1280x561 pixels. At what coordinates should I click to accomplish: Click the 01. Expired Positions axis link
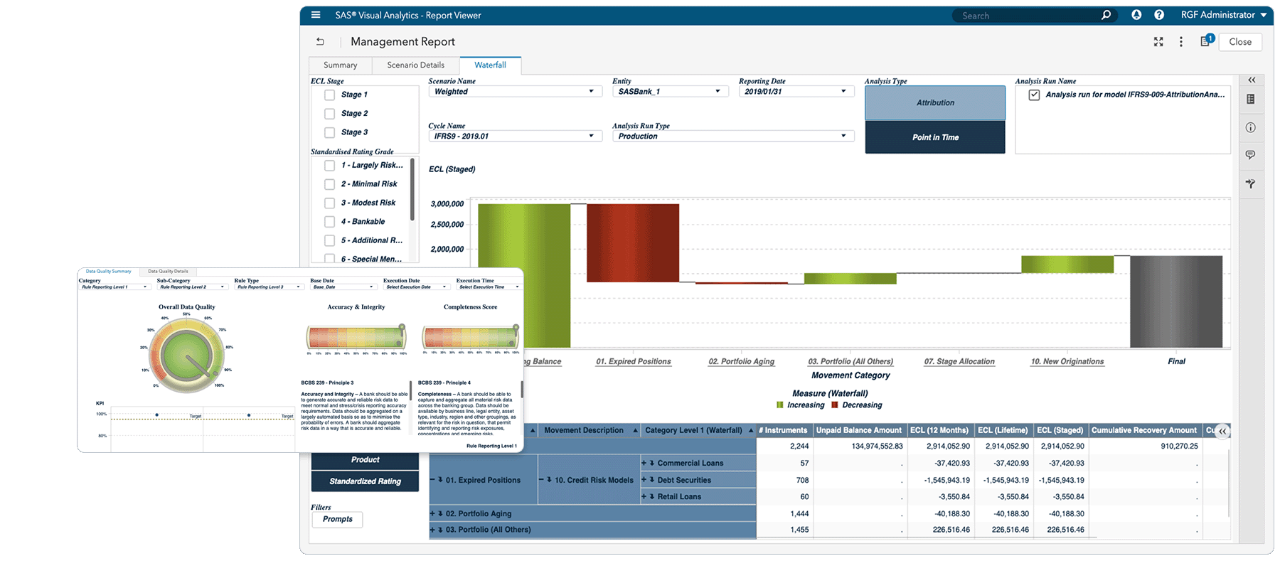click(x=633, y=361)
